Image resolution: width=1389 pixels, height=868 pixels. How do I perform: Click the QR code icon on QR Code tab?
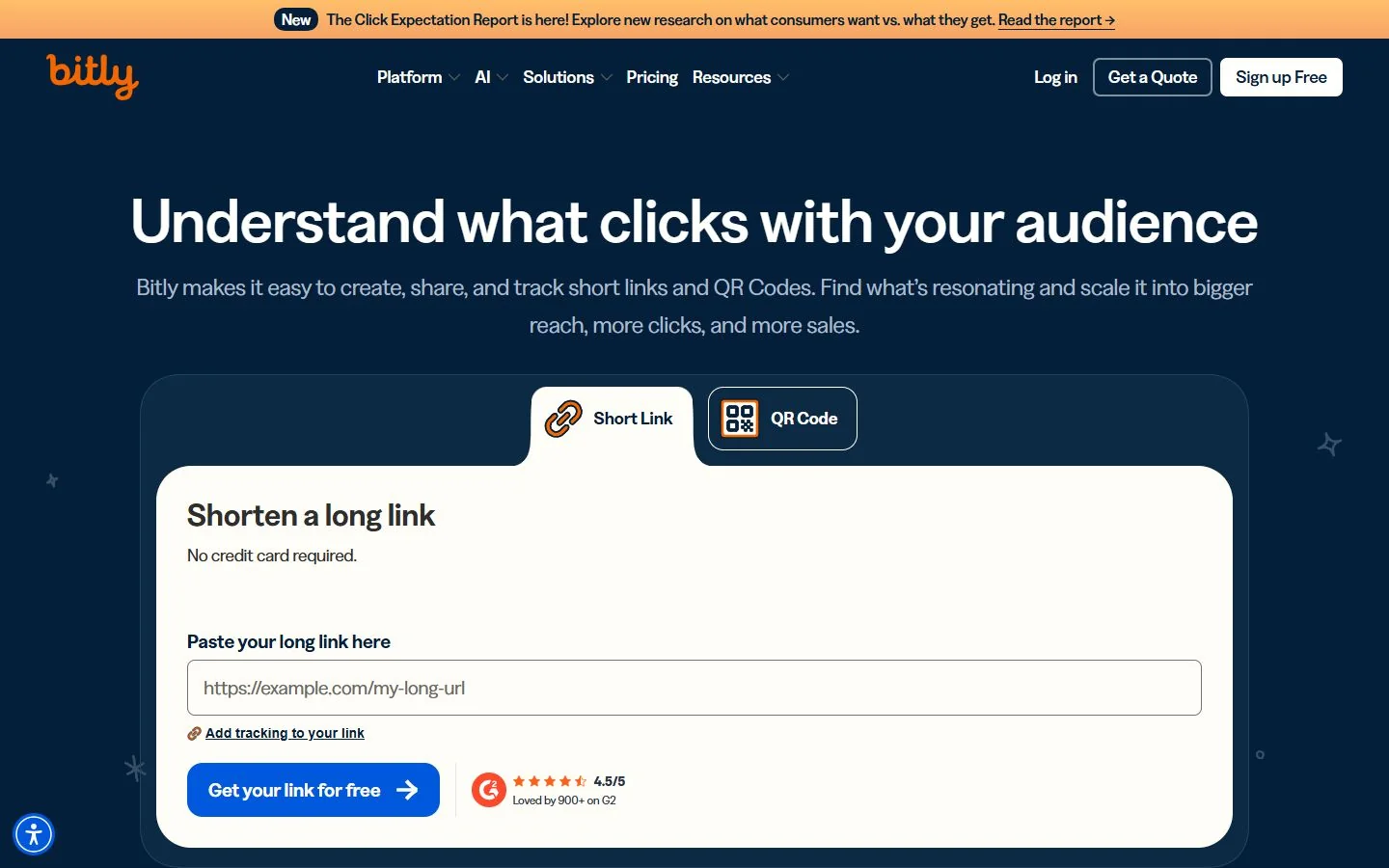pyautogui.click(x=740, y=419)
